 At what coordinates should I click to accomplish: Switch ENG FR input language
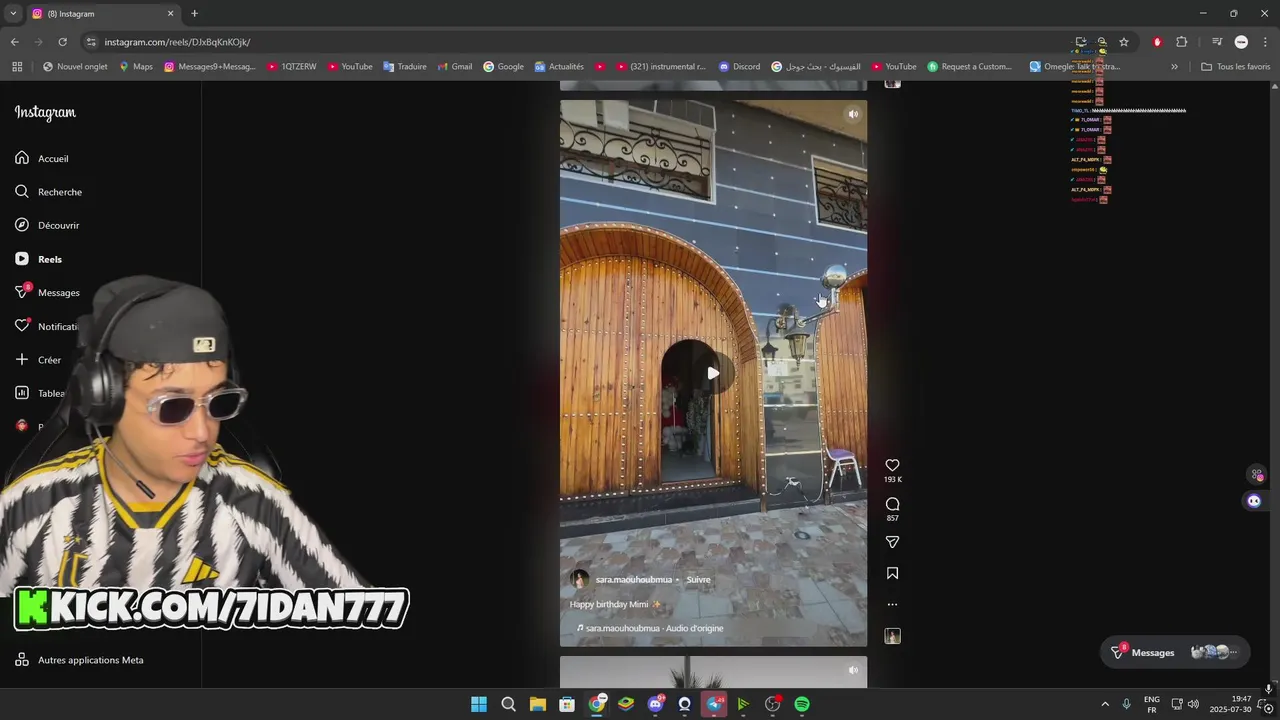pos(1152,704)
